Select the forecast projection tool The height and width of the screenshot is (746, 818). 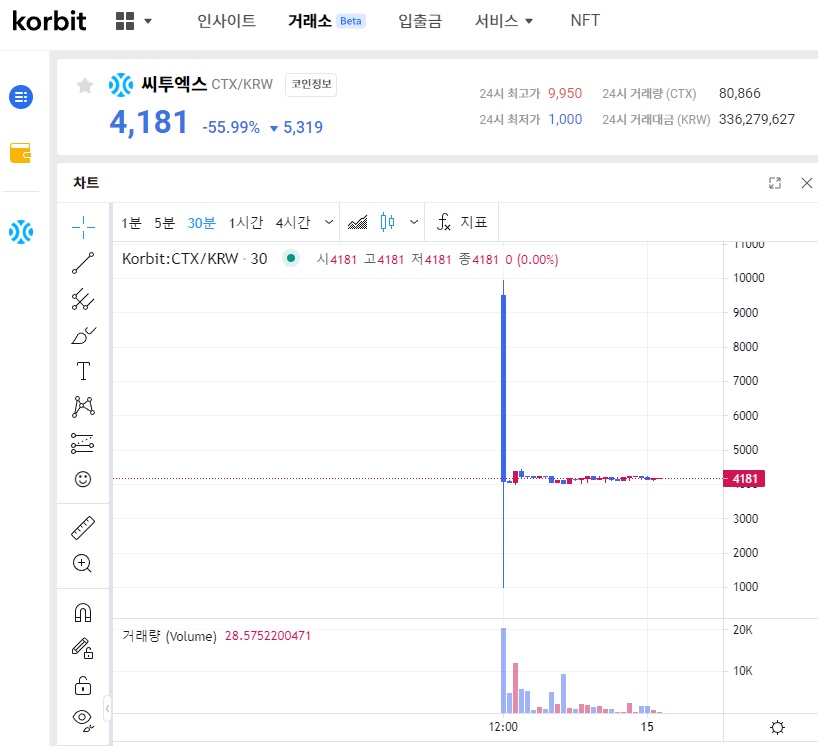[82, 443]
